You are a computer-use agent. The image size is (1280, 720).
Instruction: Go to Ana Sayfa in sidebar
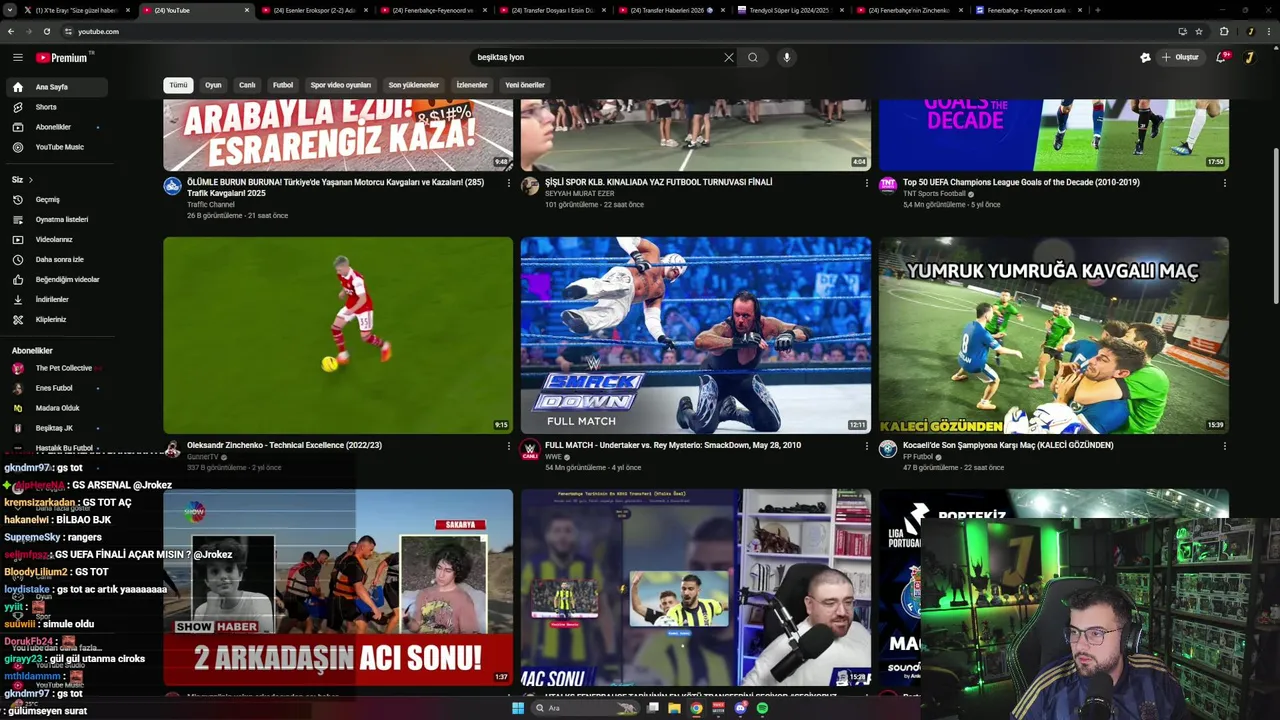pyautogui.click(x=57, y=87)
